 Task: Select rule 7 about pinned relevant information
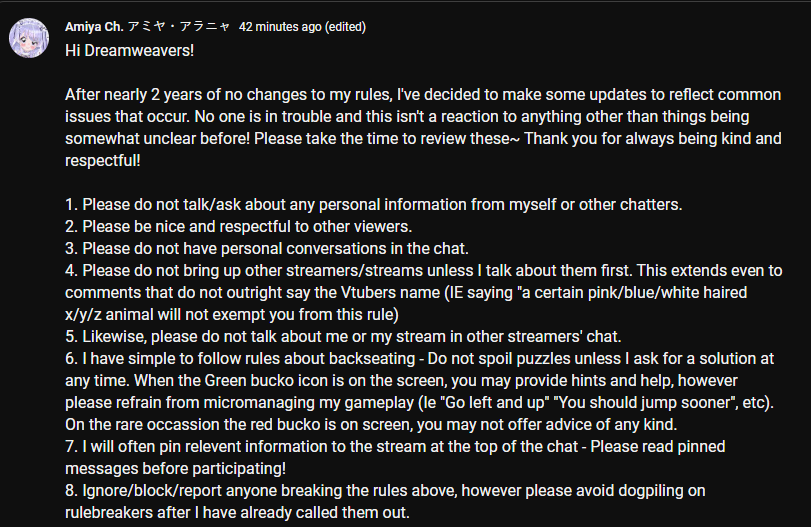[x=395, y=446]
